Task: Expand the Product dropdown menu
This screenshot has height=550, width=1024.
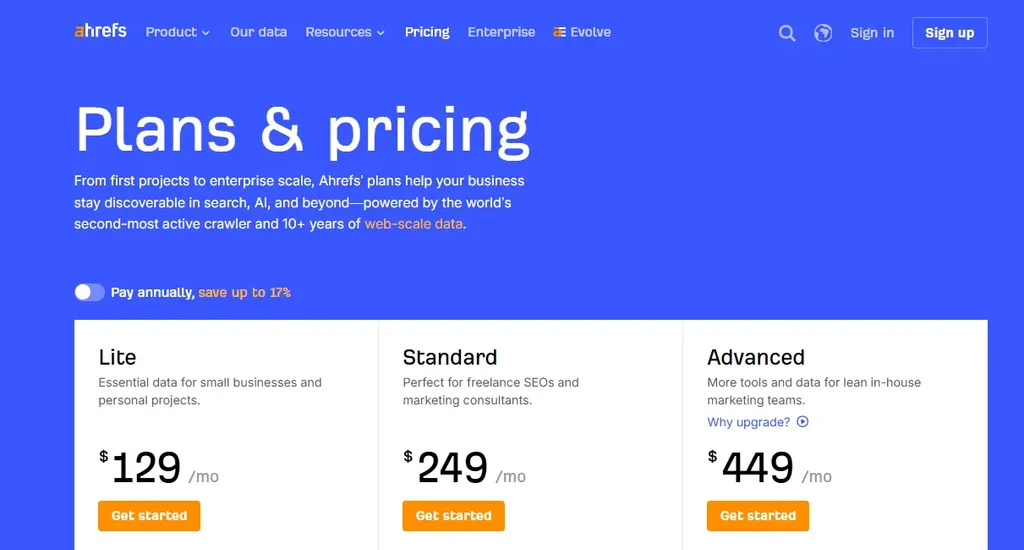Action: 178,32
